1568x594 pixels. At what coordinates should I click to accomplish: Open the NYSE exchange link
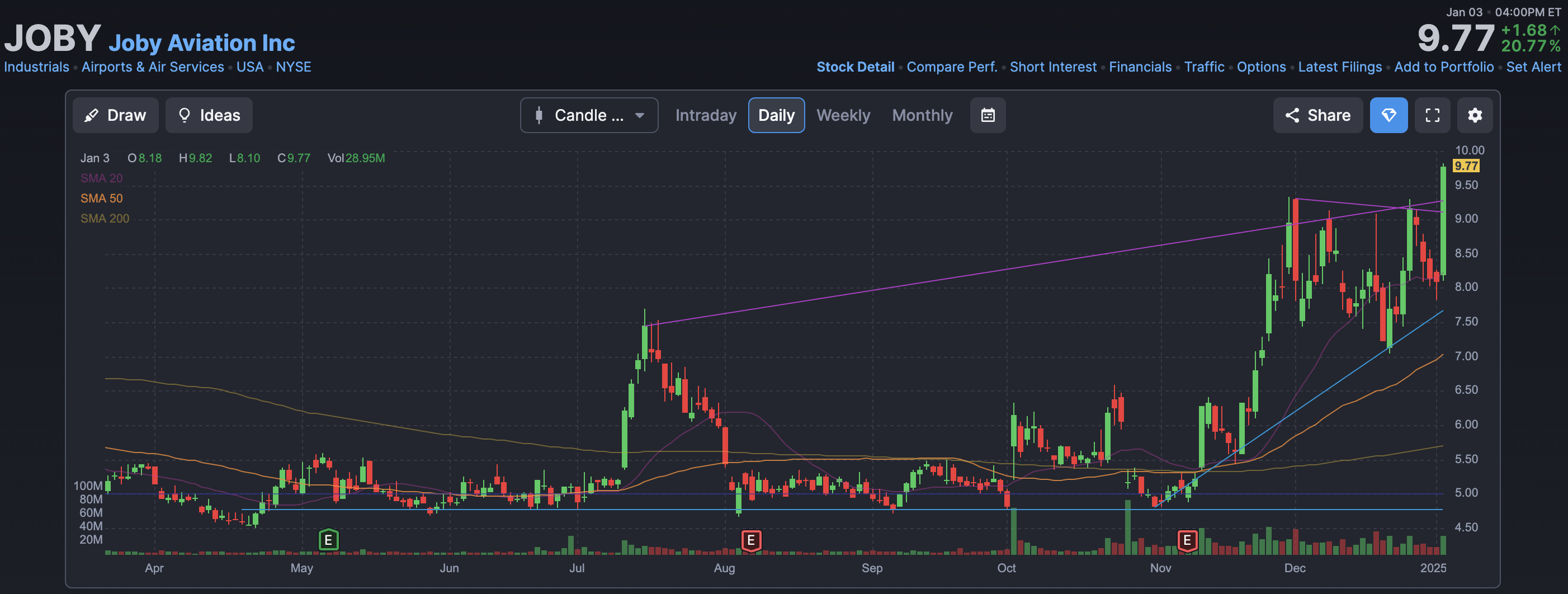294,67
